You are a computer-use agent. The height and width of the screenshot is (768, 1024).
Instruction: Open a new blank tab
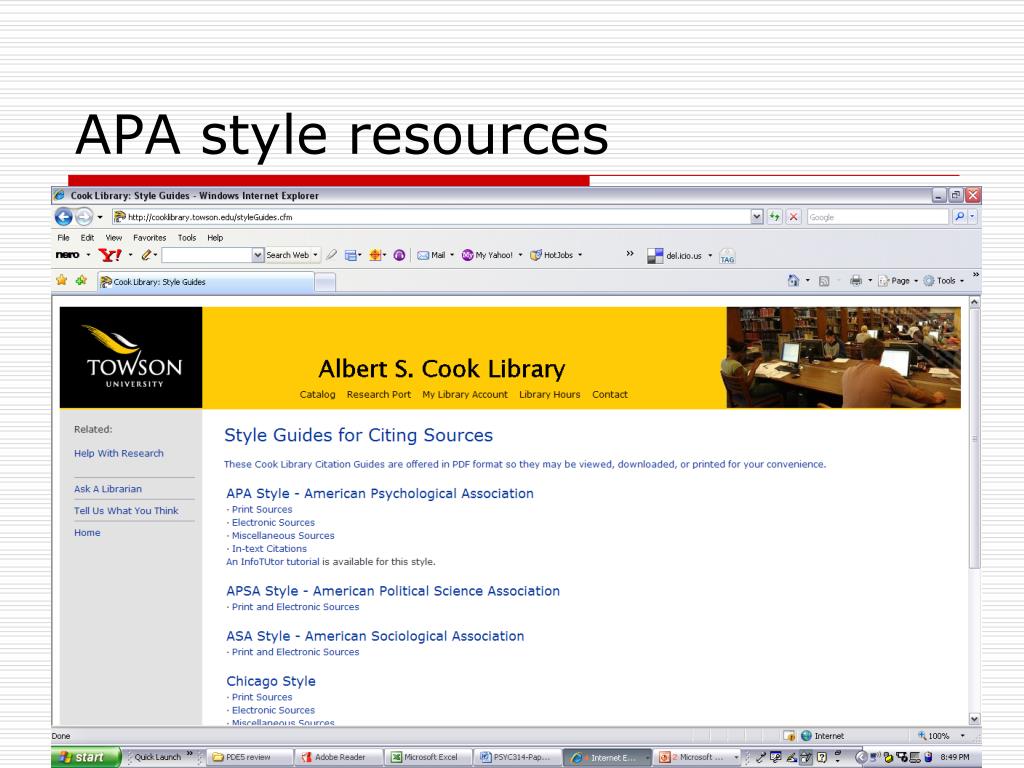(325, 282)
